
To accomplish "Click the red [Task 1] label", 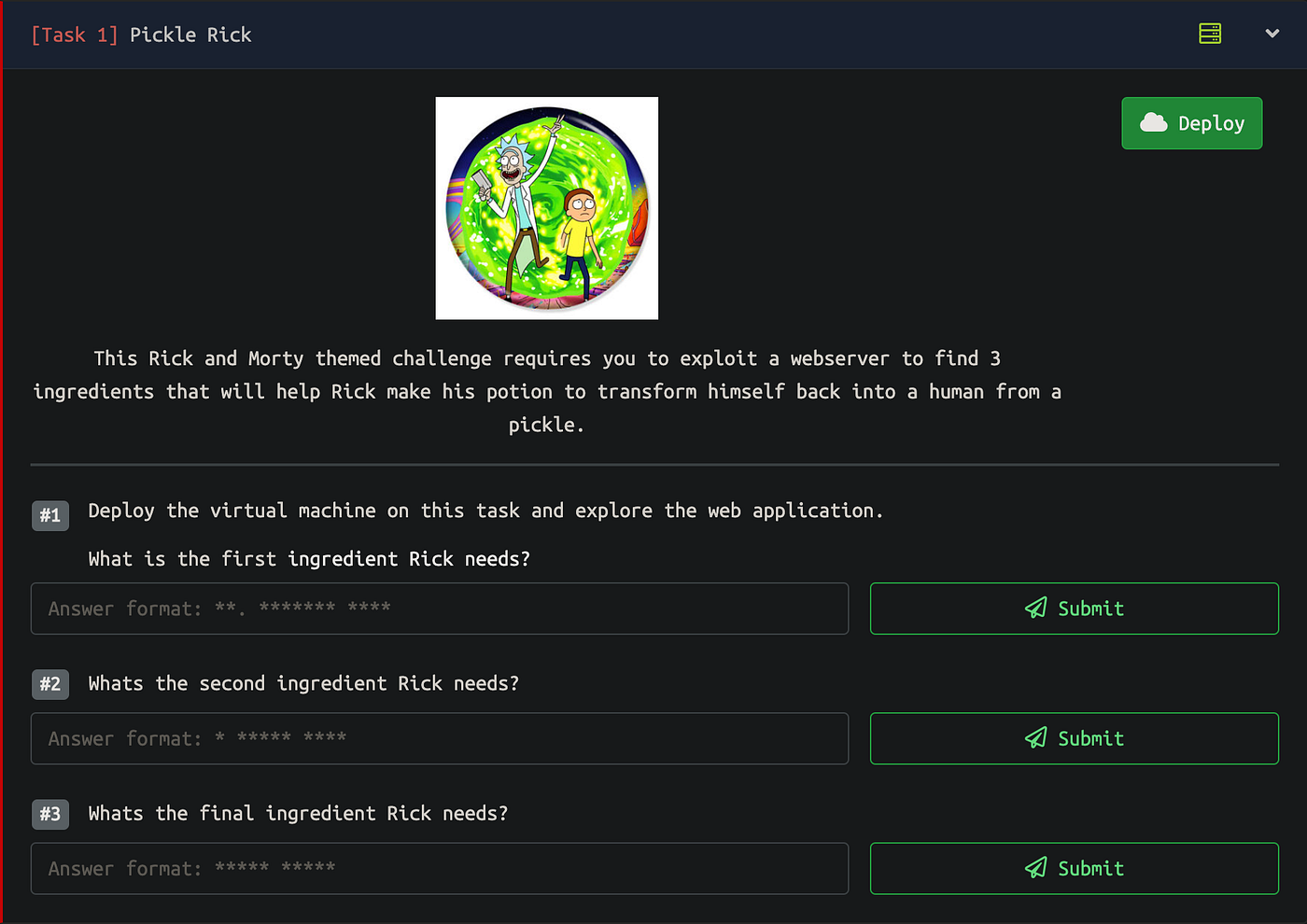I will point(75,35).
